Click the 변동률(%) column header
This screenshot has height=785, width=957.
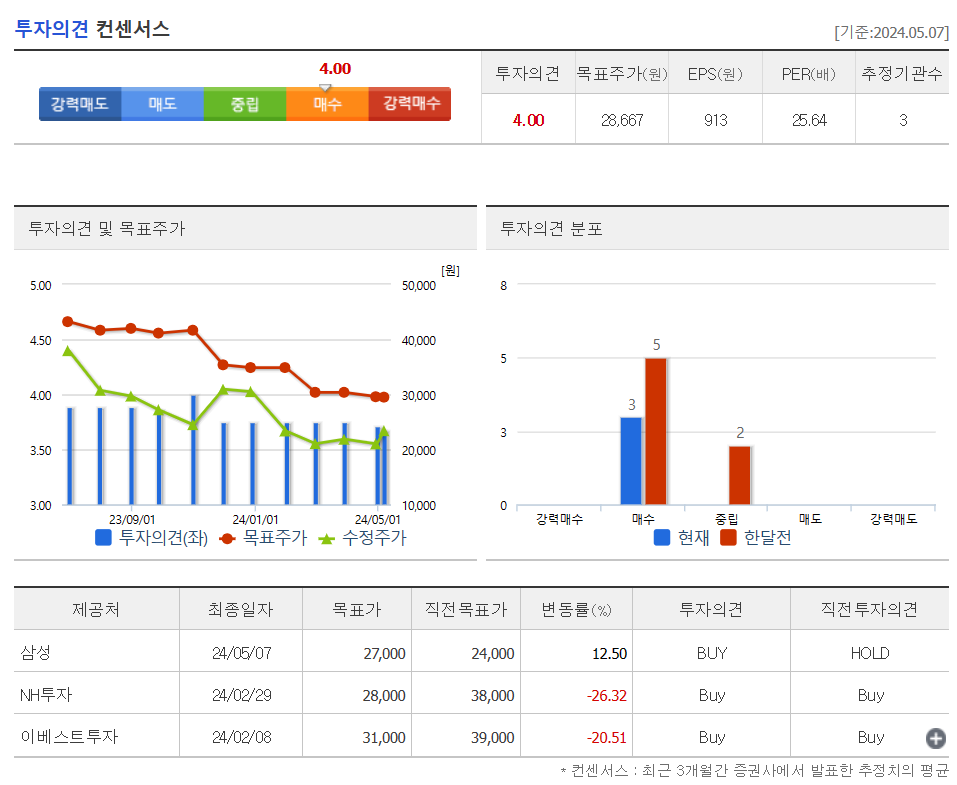point(577,609)
